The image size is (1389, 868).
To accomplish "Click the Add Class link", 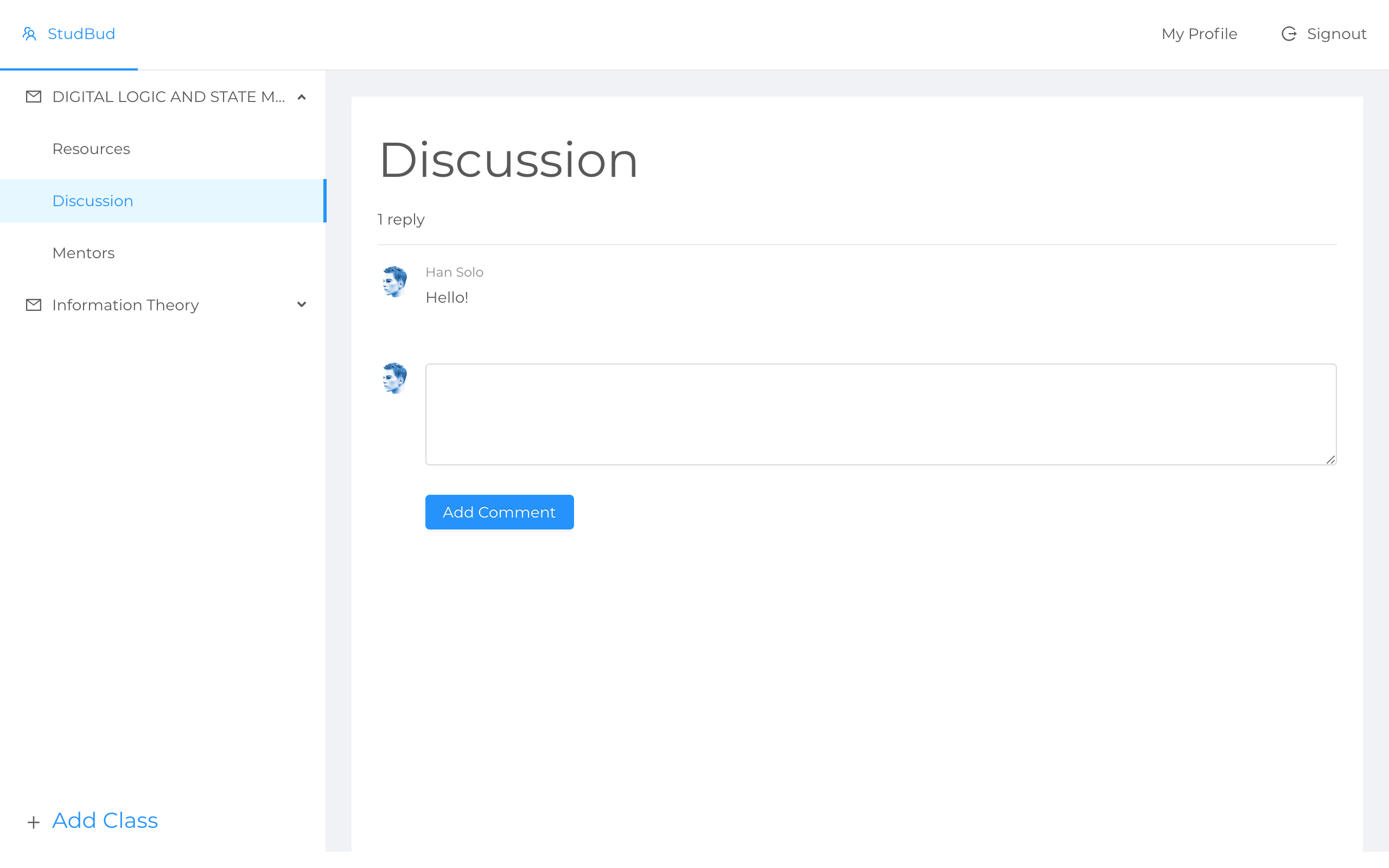I will (x=105, y=820).
